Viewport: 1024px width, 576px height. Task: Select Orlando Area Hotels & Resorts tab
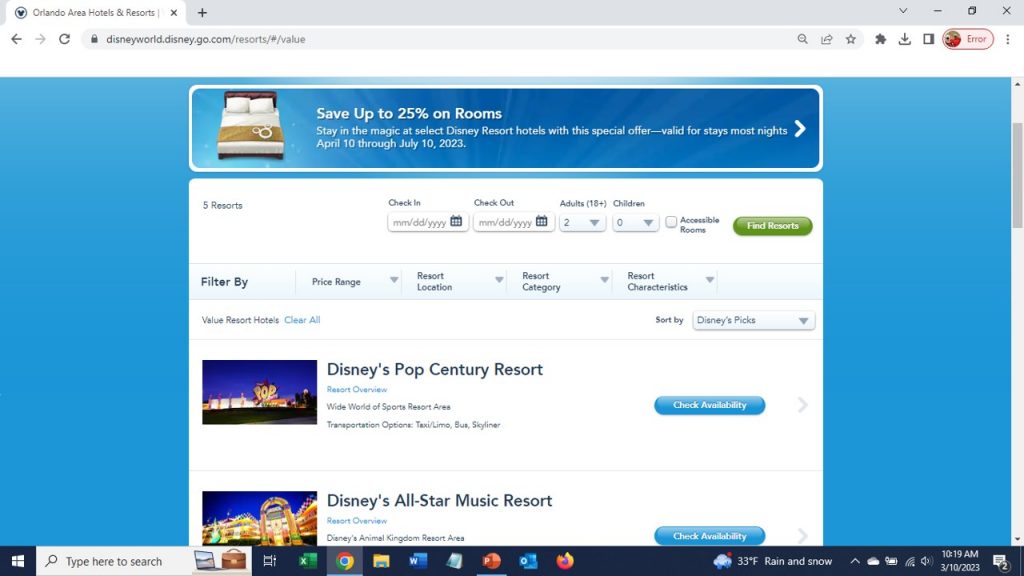93,12
